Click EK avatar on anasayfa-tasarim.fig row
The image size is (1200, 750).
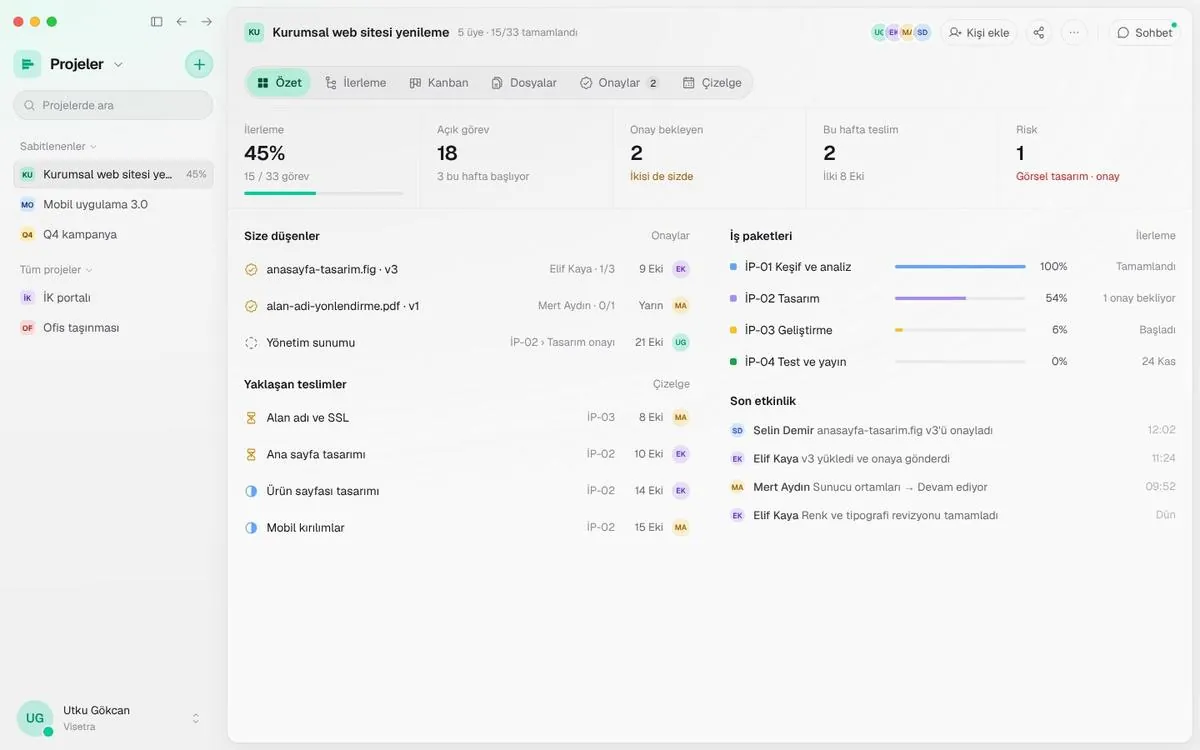click(x=681, y=269)
